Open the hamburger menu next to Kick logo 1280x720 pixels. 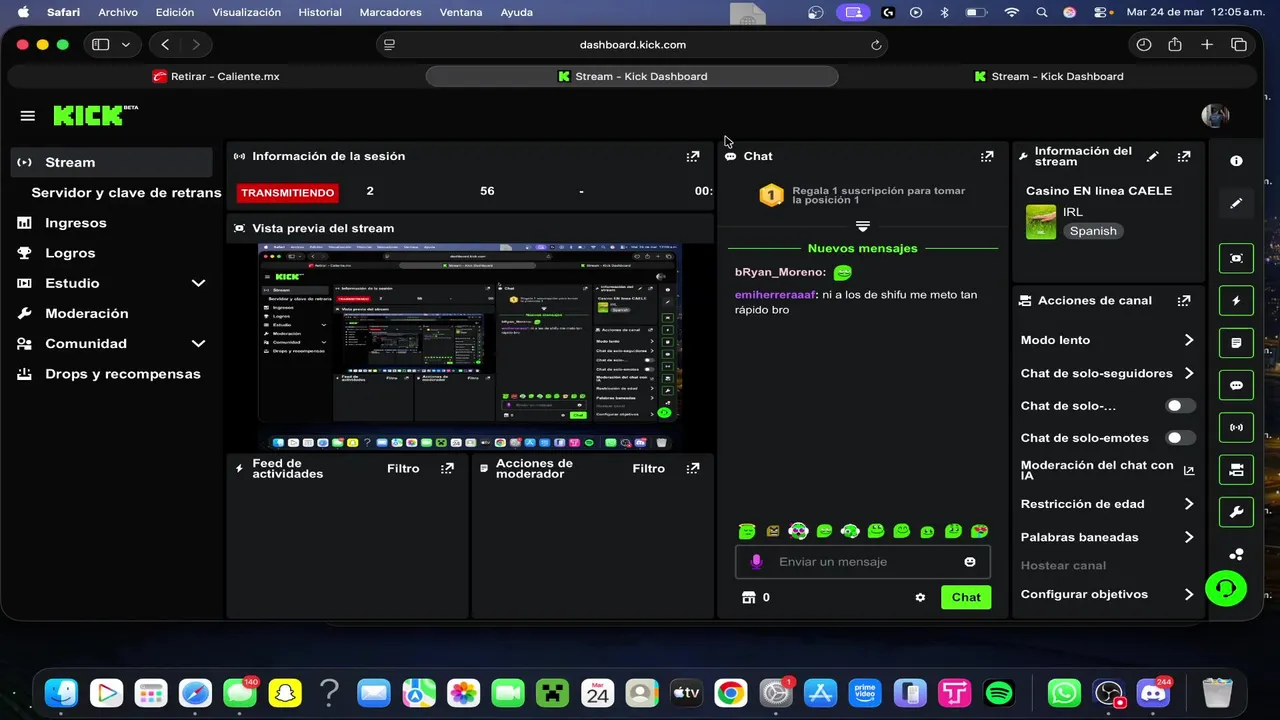pos(28,116)
